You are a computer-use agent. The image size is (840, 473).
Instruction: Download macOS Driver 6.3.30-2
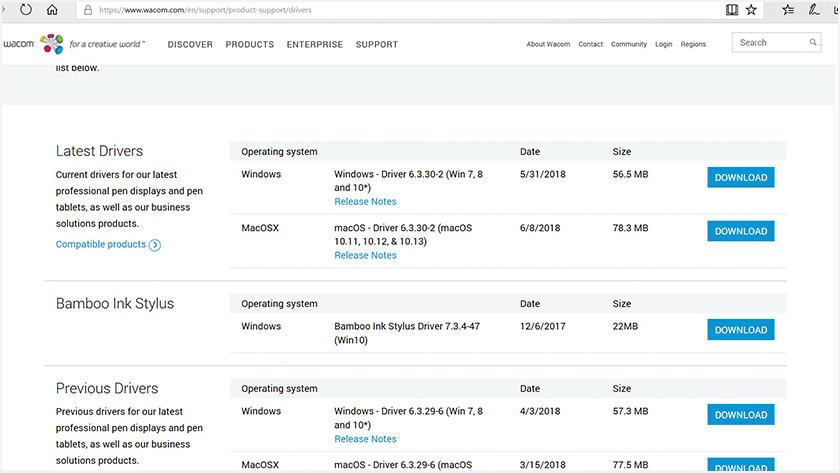[740, 231]
